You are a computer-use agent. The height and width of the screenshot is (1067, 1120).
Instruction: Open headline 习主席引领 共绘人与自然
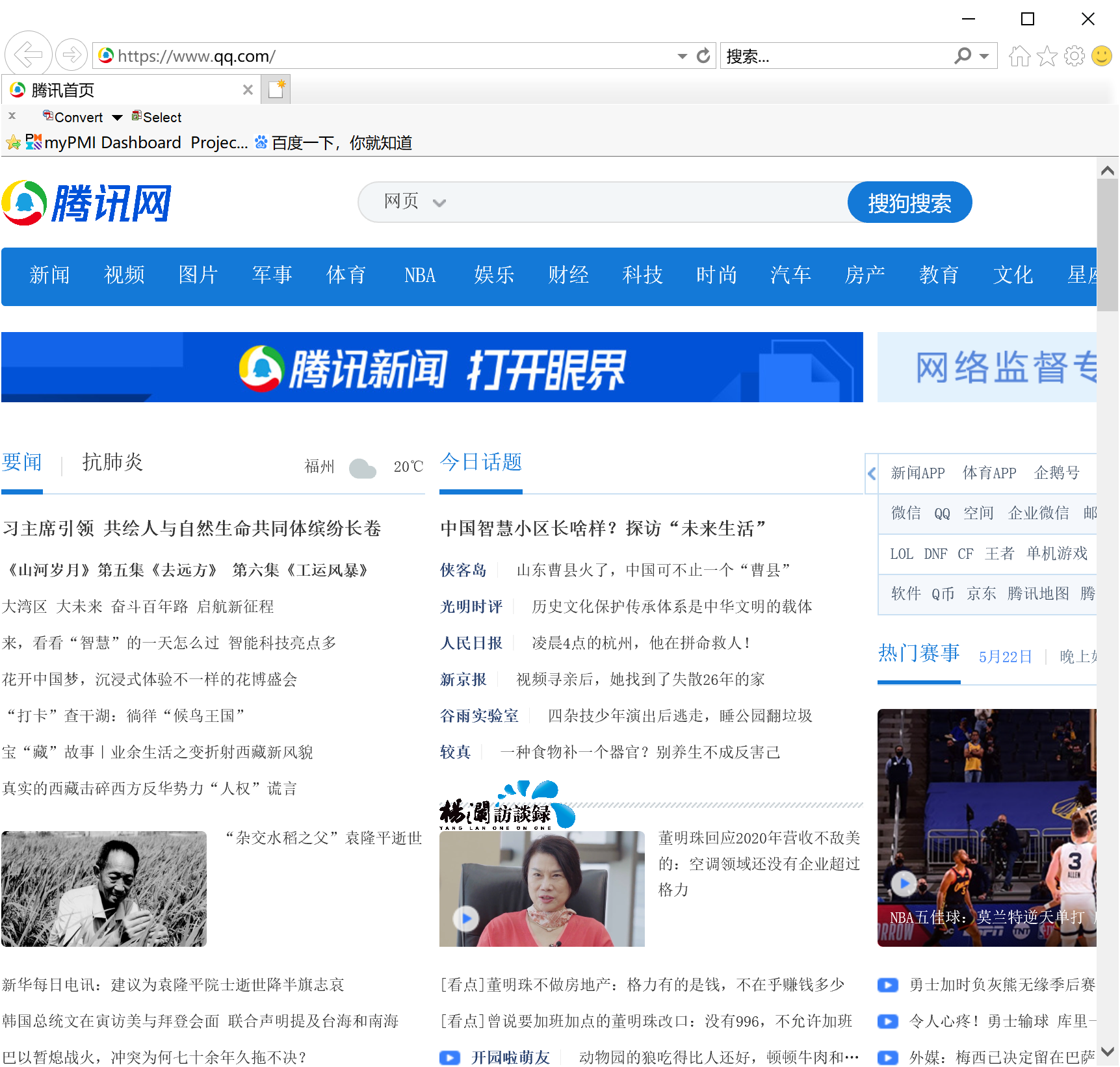point(192,529)
